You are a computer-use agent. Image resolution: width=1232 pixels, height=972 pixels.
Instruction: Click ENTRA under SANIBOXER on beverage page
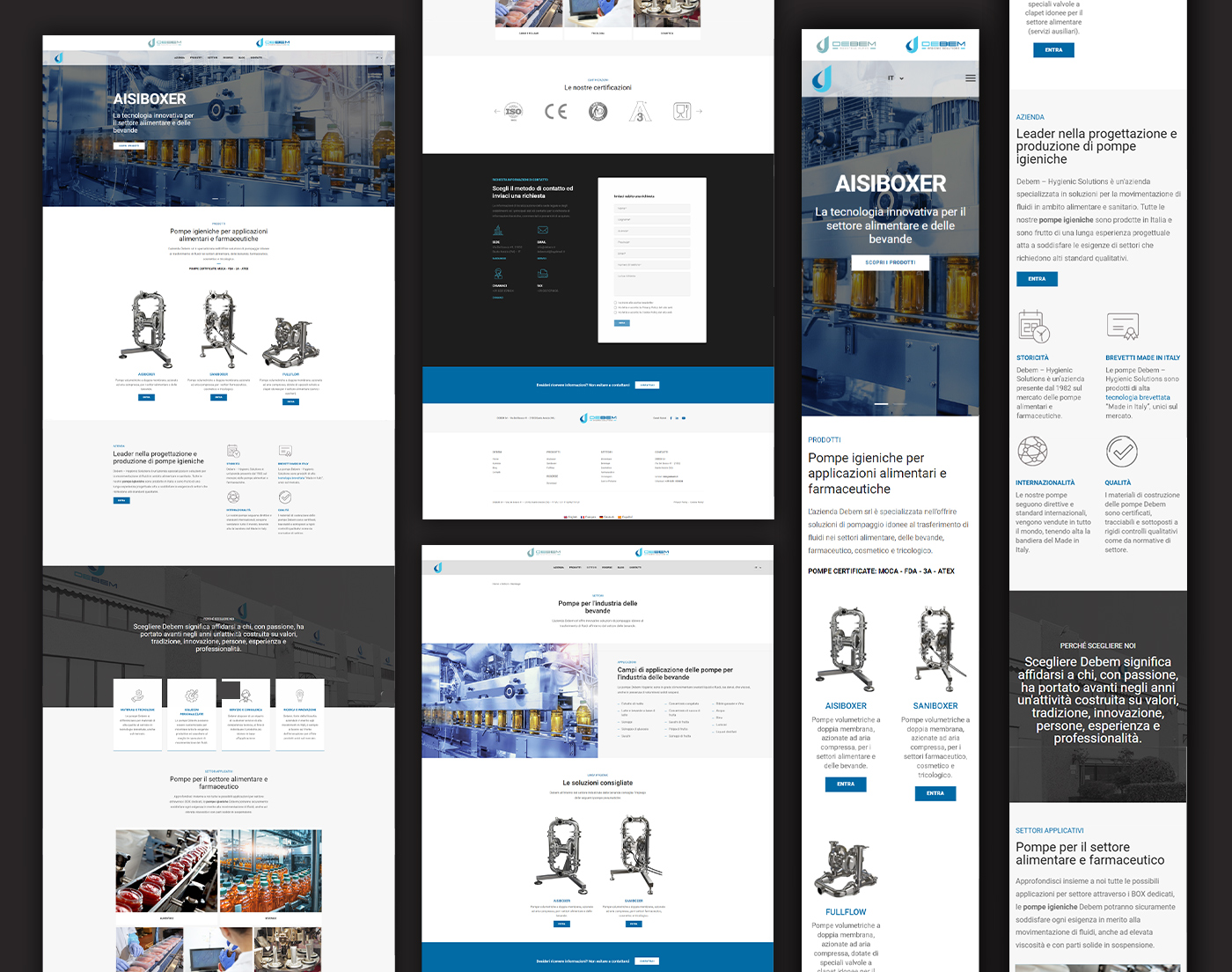point(634,924)
